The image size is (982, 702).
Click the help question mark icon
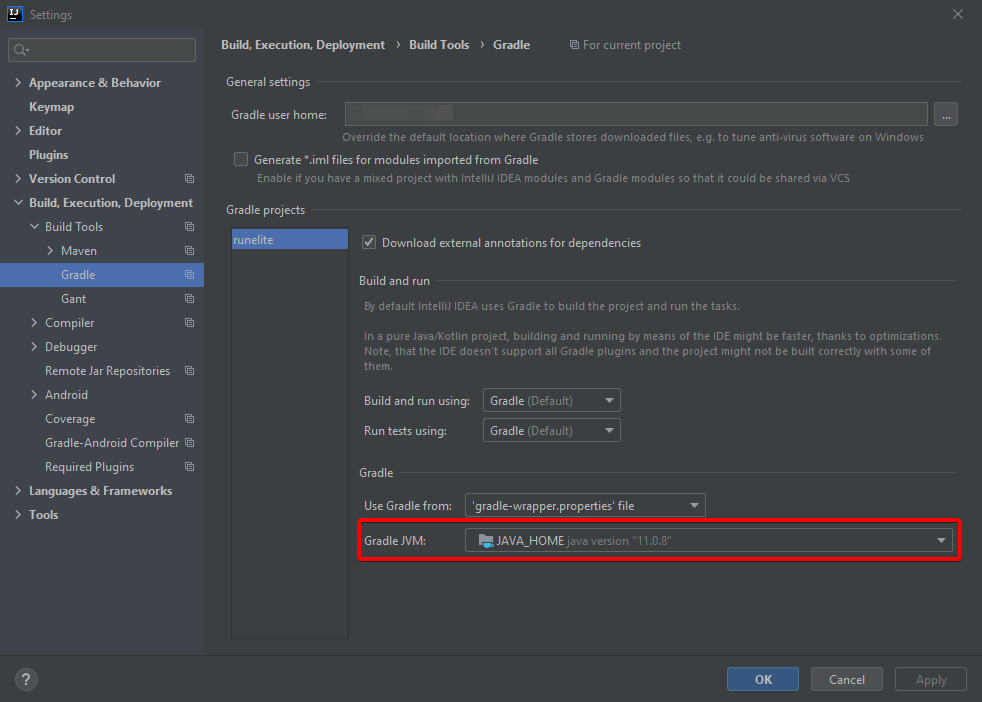pos(26,679)
